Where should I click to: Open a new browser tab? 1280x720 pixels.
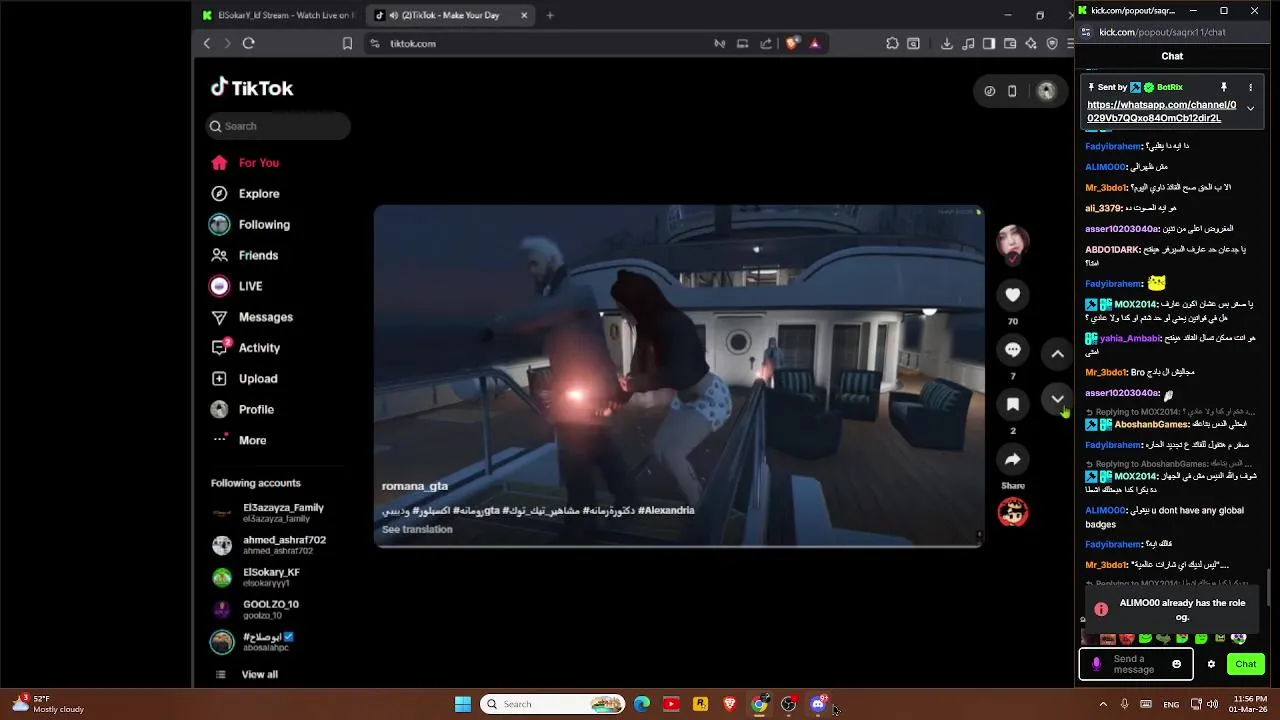tap(550, 15)
